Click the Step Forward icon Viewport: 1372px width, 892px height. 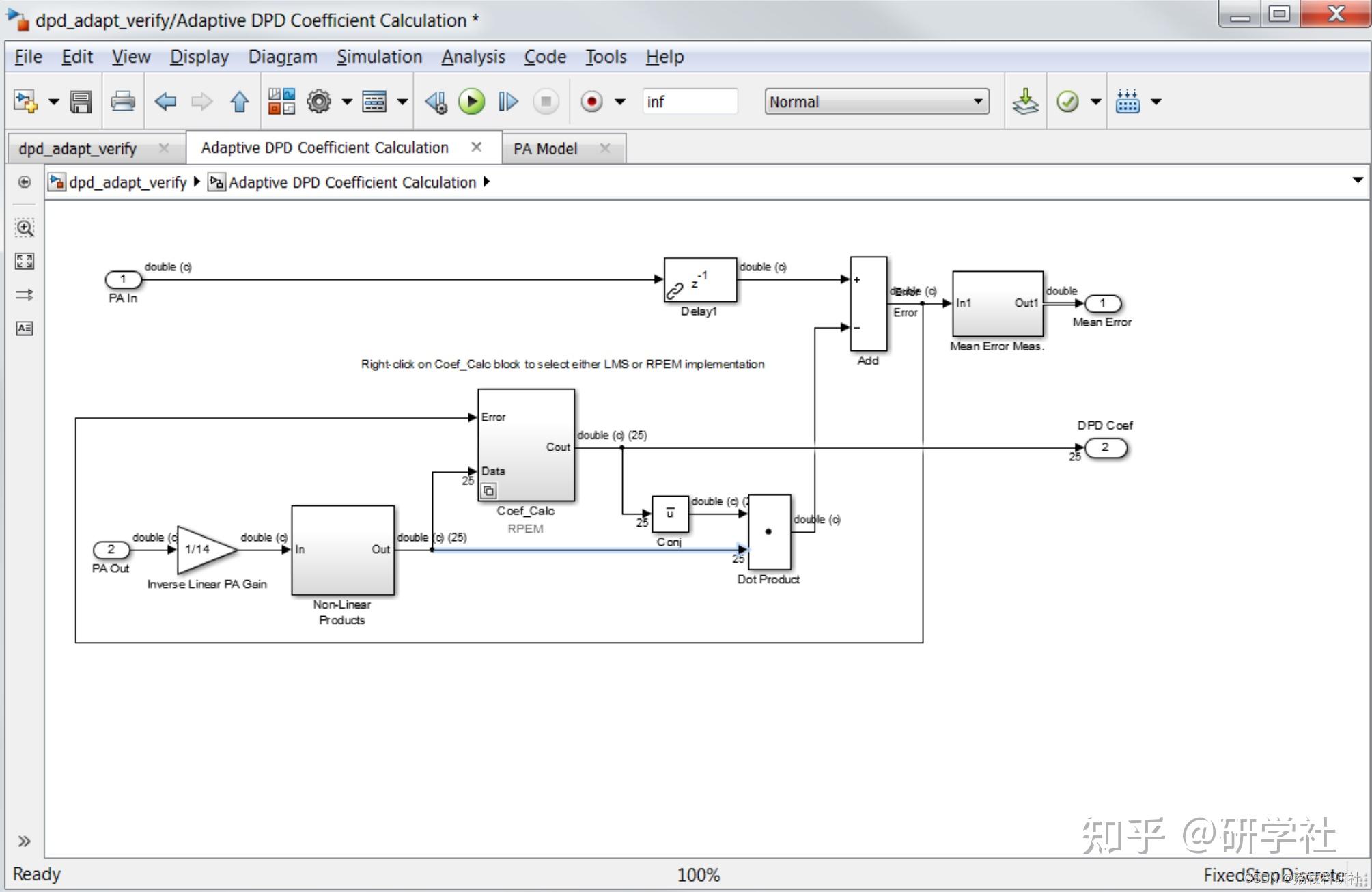point(508,102)
